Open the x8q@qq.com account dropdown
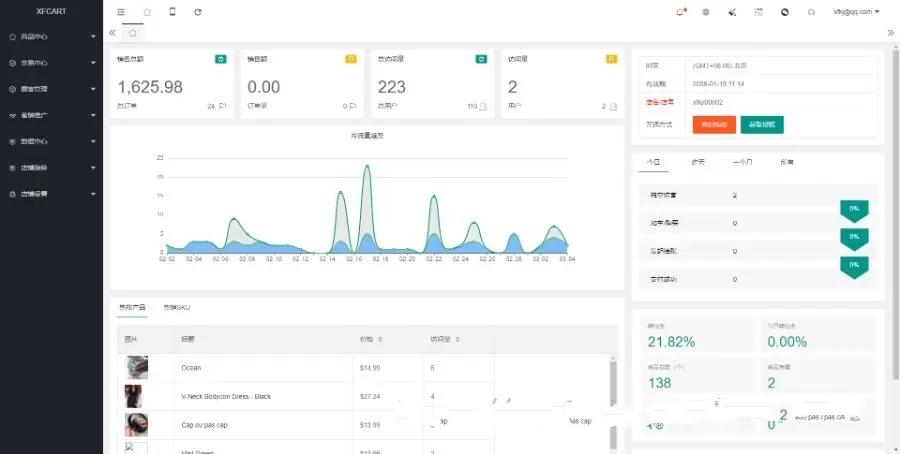 tap(856, 11)
